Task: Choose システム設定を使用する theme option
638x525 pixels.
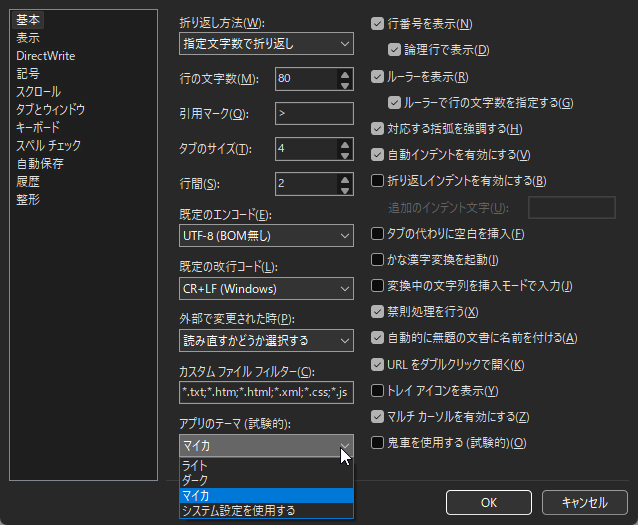Action: click(266, 510)
